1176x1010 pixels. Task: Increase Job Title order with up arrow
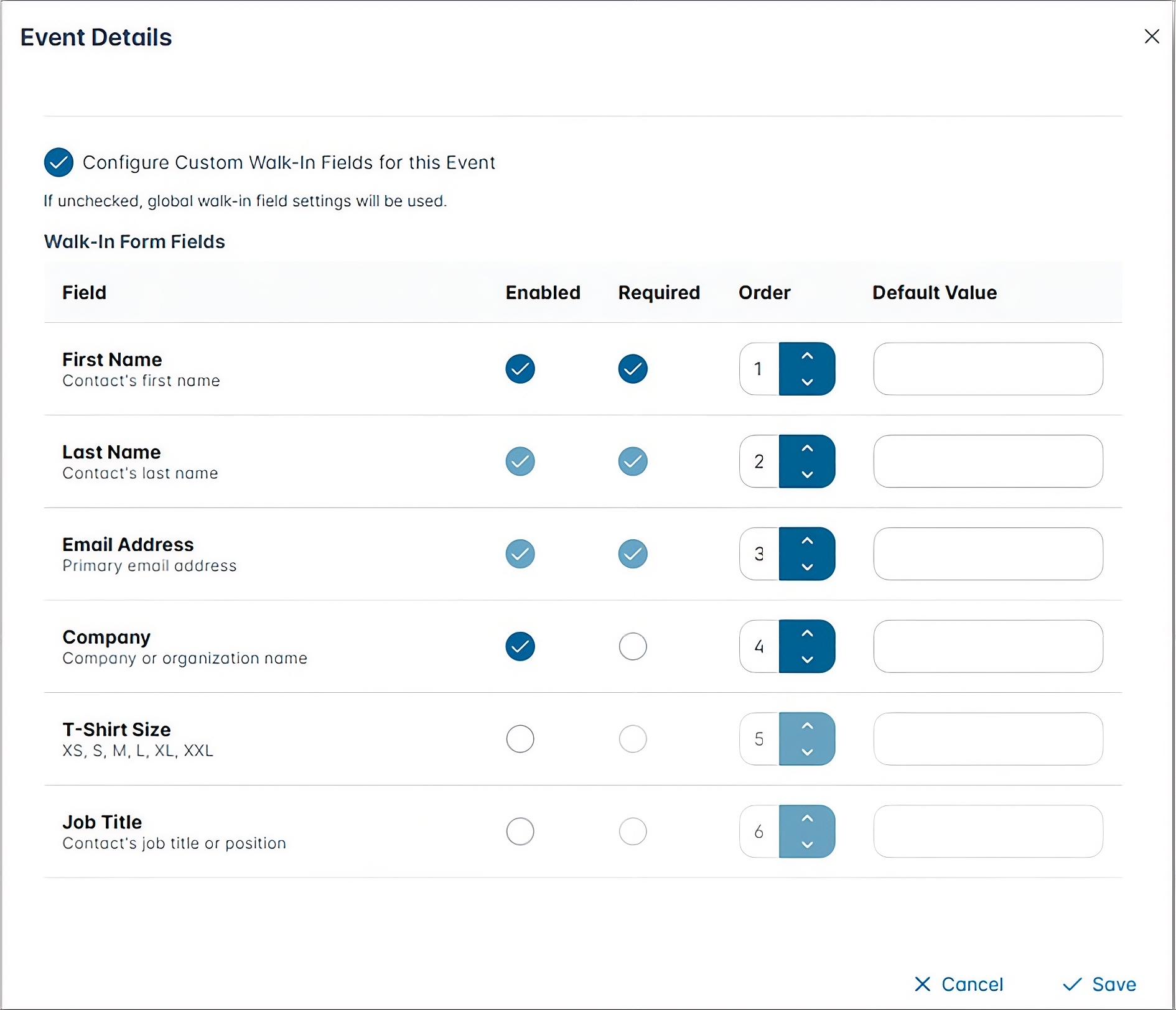tap(807, 818)
